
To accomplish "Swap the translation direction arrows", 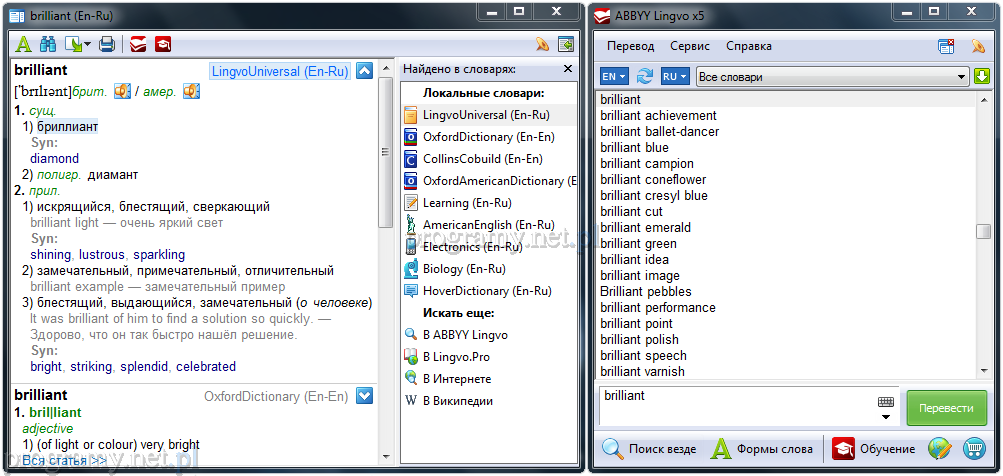I will 645,77.
